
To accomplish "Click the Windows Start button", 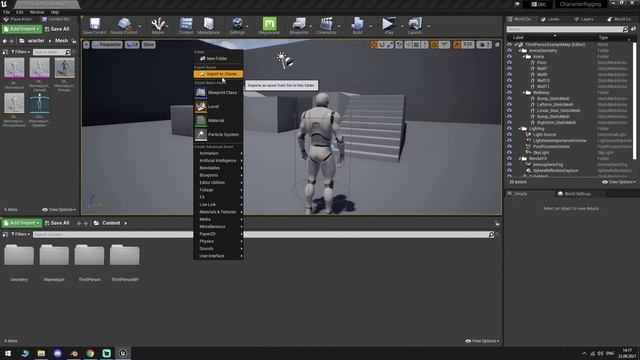I will point(8,353).
